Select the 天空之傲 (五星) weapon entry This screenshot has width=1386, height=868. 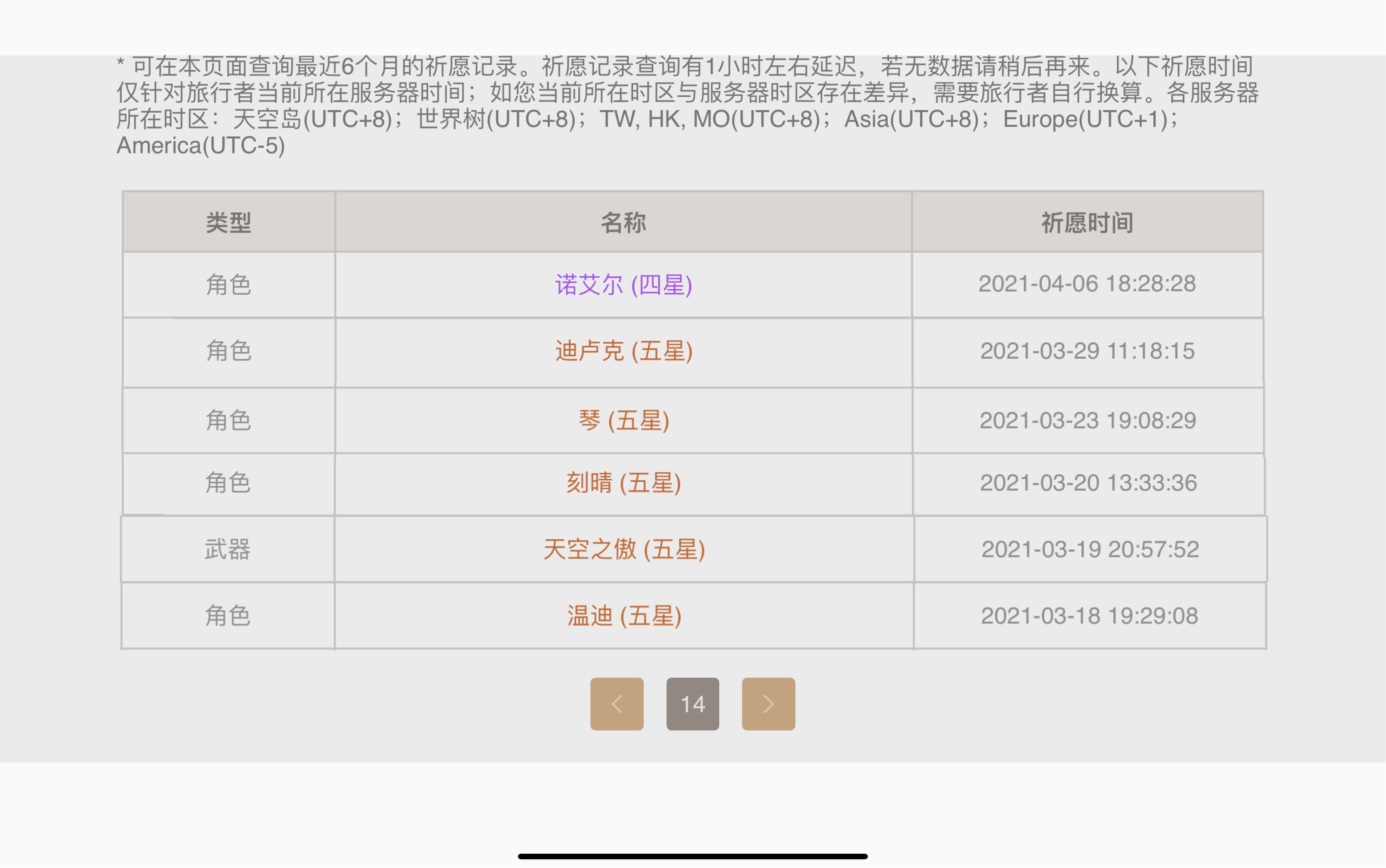[x=624, y=549]
